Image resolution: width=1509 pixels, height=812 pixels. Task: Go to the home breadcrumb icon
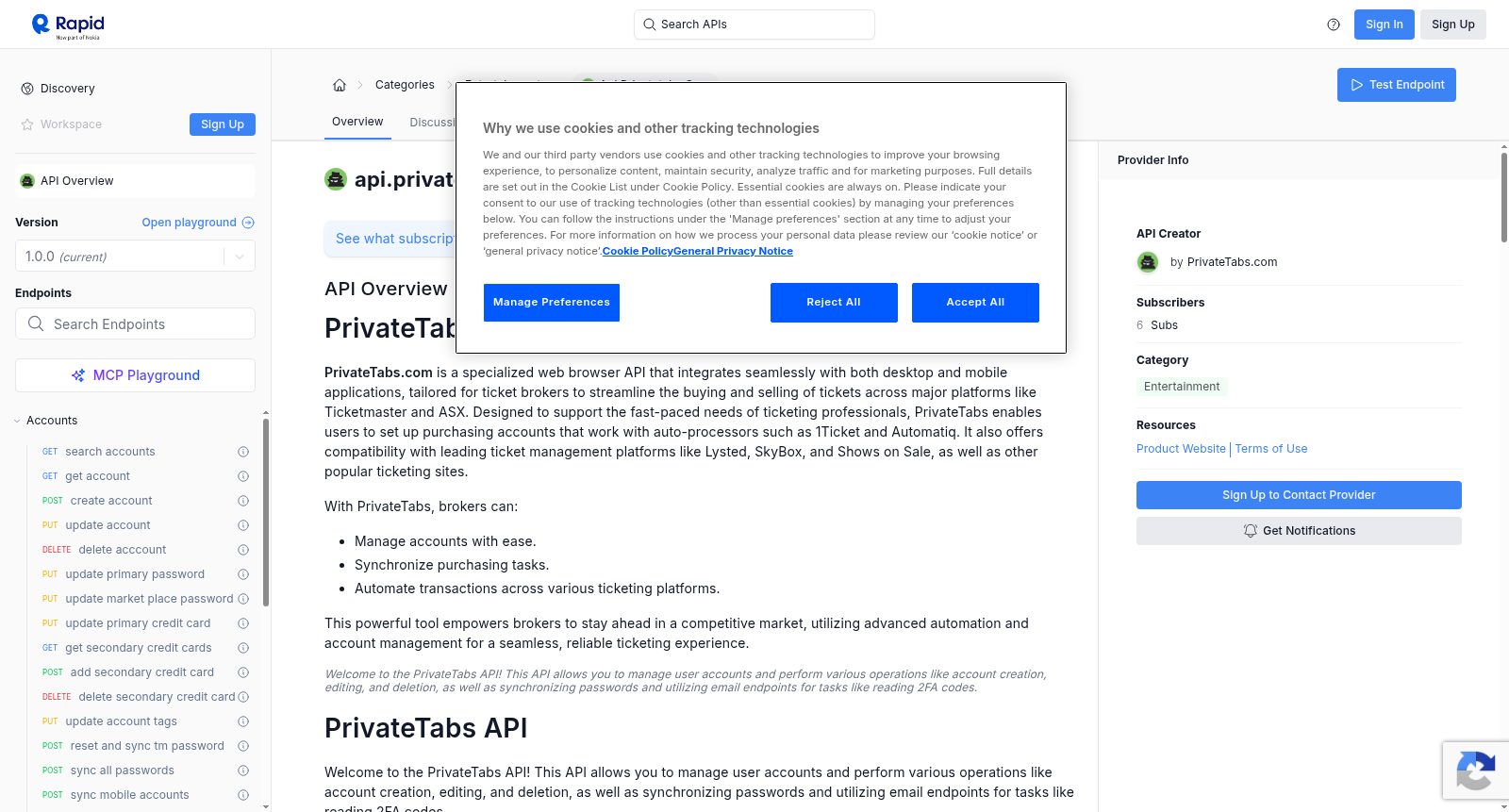(x=340, y=85)
